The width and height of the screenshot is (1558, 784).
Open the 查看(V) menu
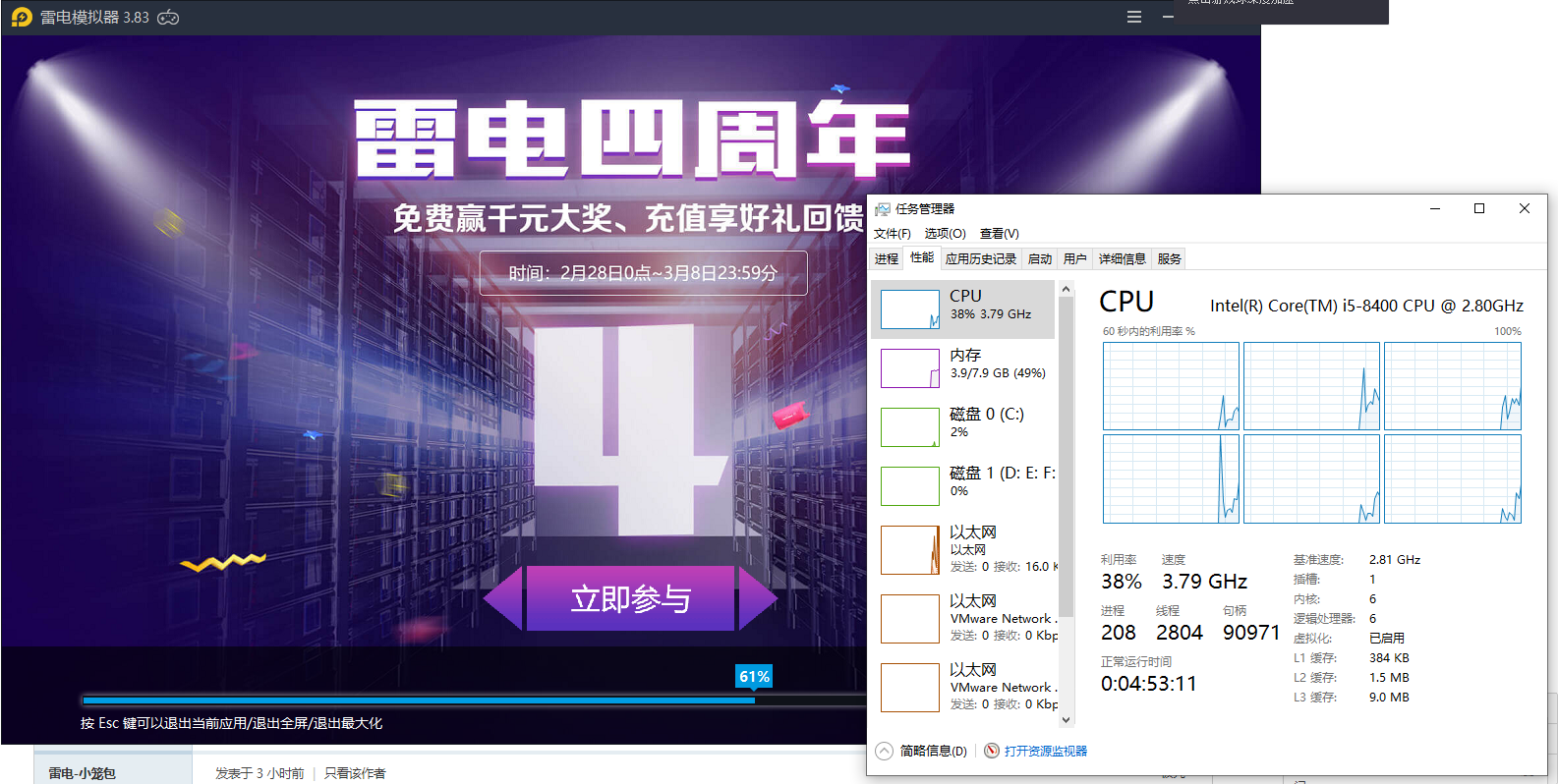999,234
